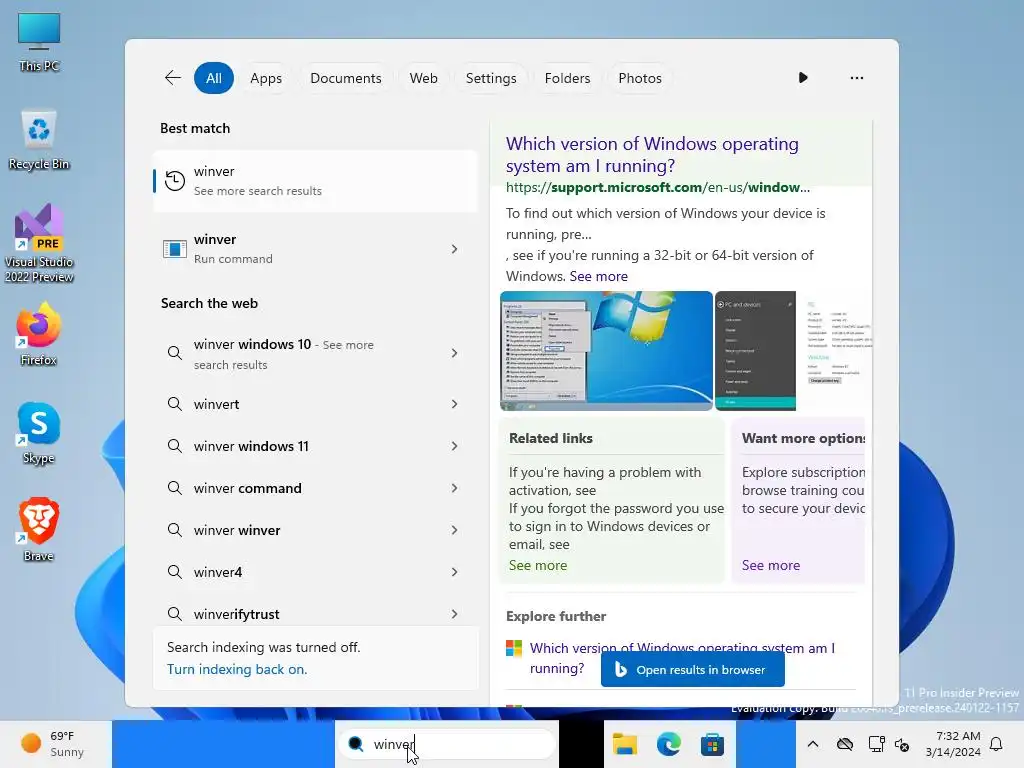Expand the winvert suggestion chevron
The image size is (1024, 768).
tap(454, 404)
